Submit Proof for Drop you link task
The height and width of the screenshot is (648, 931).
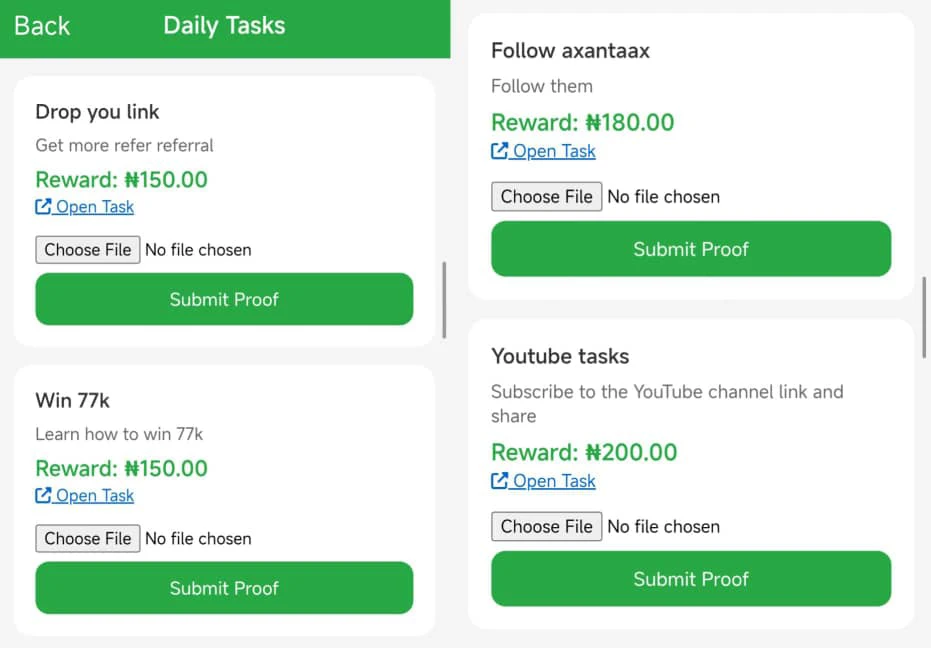pos(224,299)
